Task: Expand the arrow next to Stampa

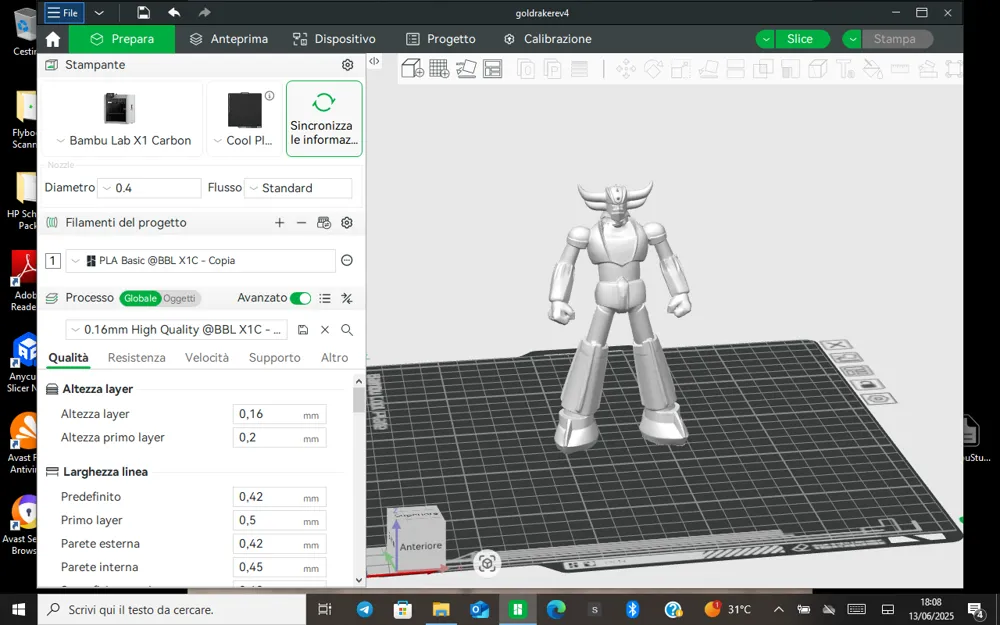Action: click(852, 39)
